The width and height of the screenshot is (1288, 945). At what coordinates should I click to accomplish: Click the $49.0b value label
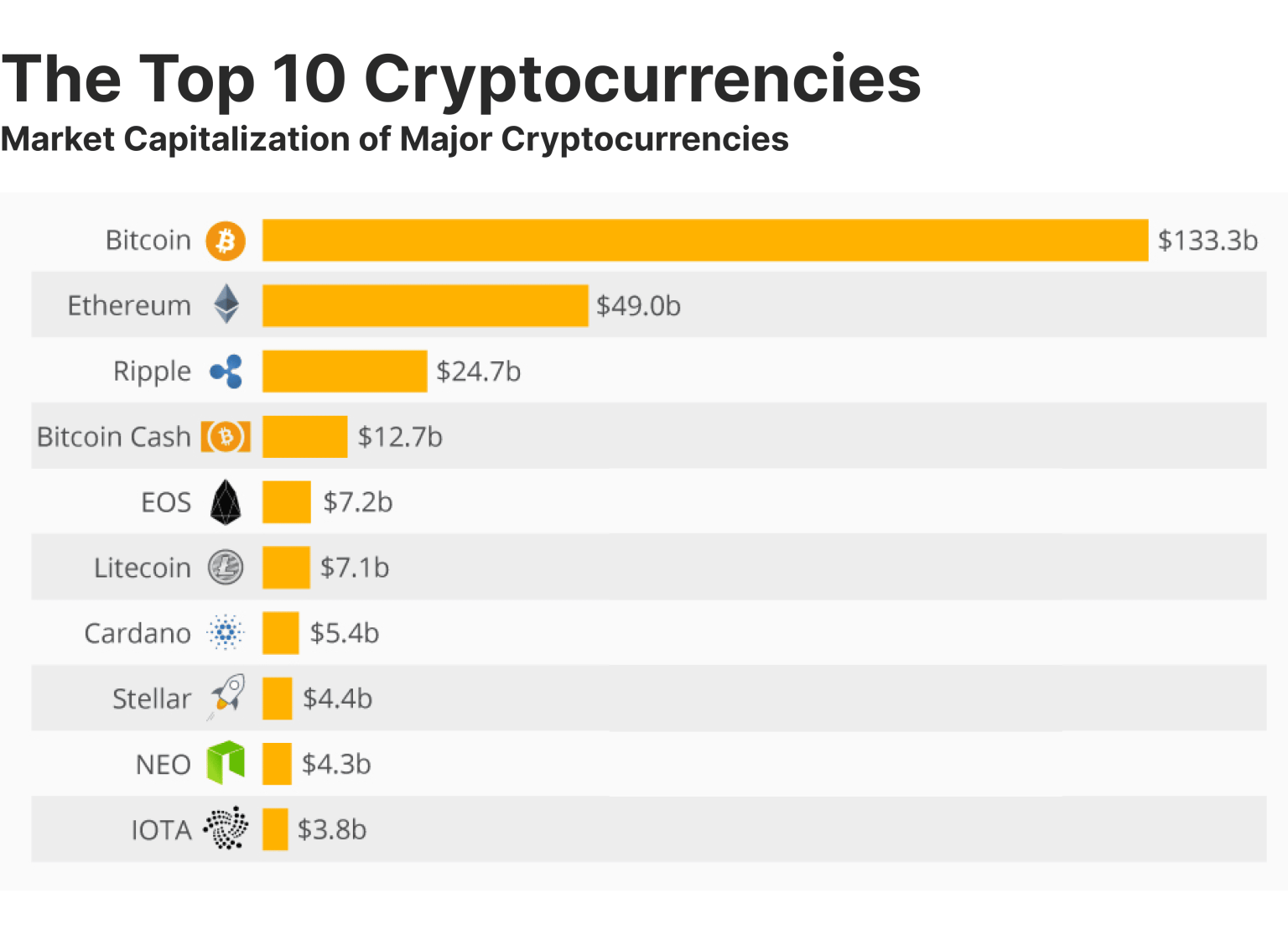pos(638,306)
